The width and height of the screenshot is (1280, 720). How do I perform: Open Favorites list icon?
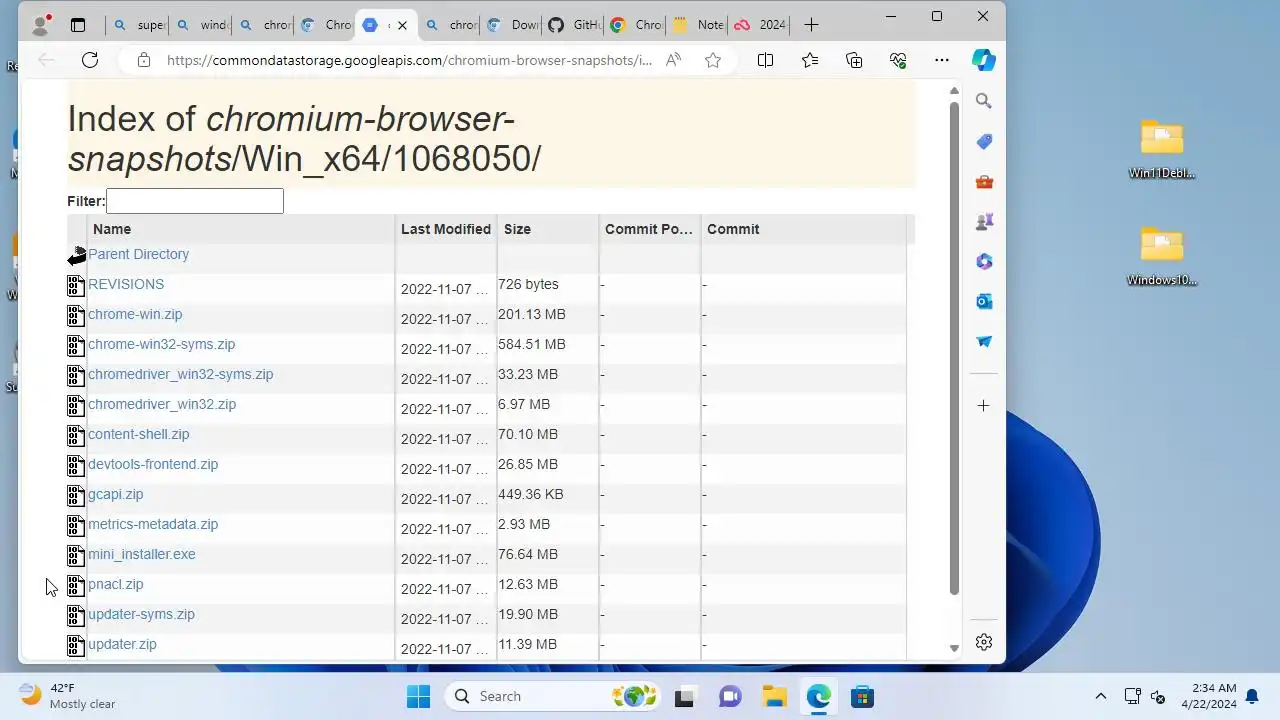pyautogui.click(x=810, y=60)
